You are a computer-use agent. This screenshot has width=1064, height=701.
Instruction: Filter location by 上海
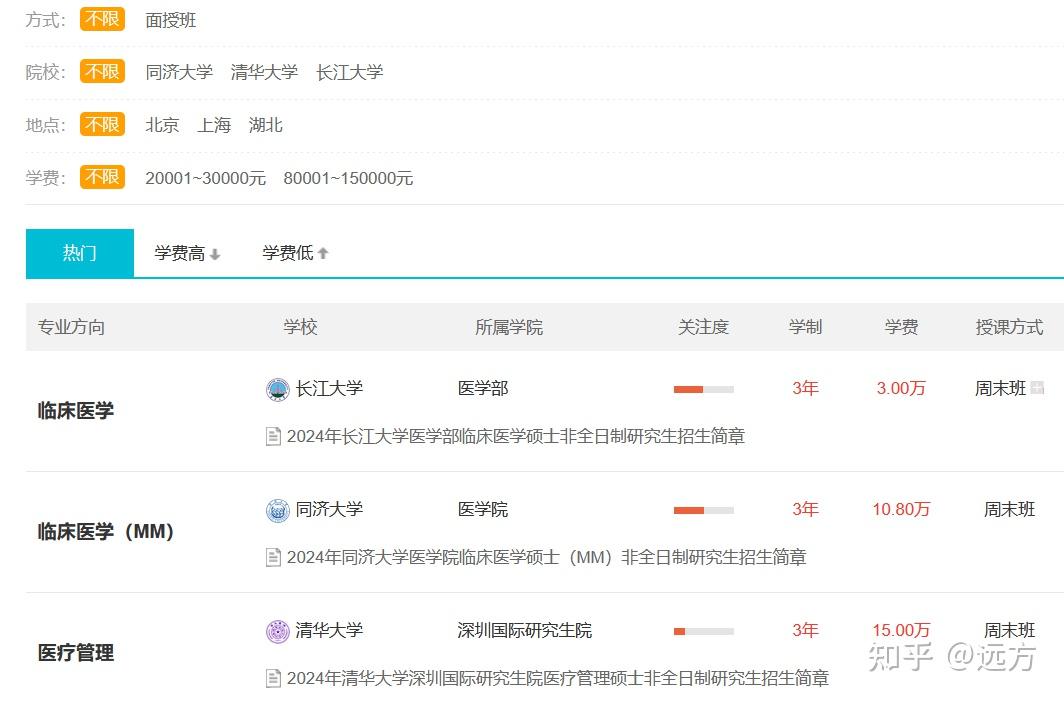click(x=214, y=125)
